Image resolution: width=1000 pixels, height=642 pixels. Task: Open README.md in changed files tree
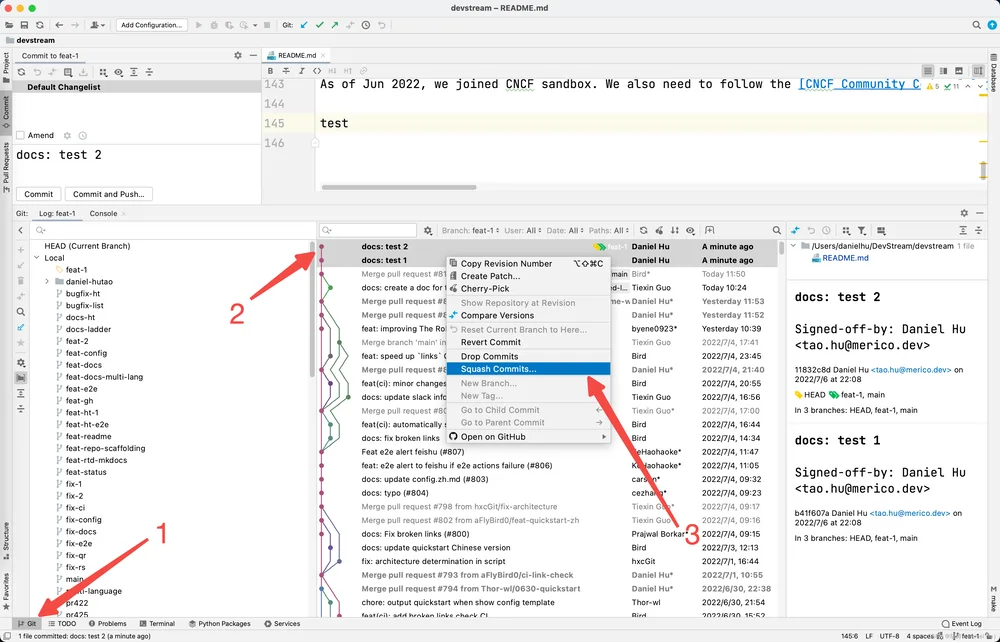click(844, 258)
